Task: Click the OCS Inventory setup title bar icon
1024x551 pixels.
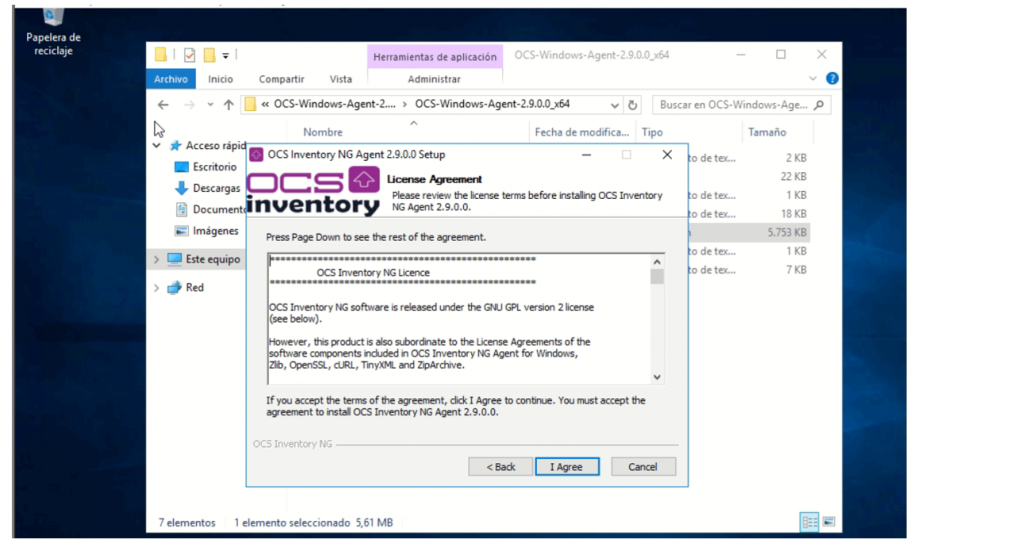Action: (x=256, y=155)
